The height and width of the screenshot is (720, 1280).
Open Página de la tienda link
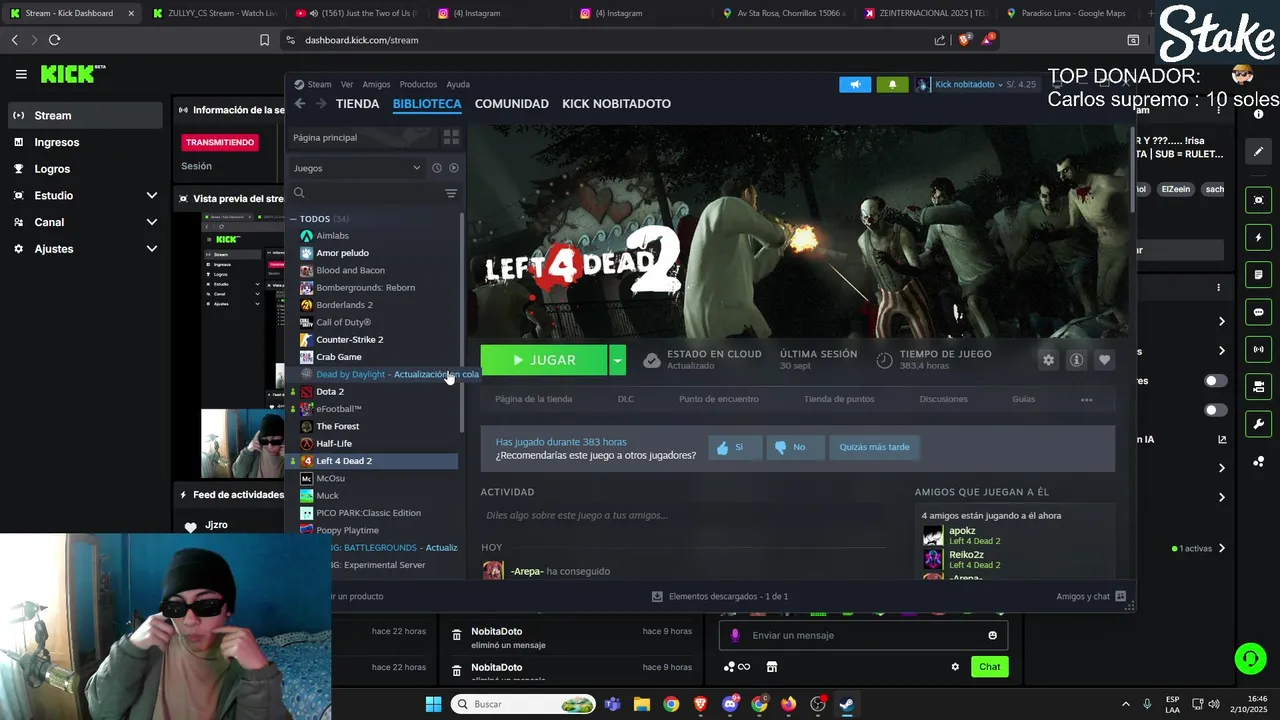(x=533, y=399)
